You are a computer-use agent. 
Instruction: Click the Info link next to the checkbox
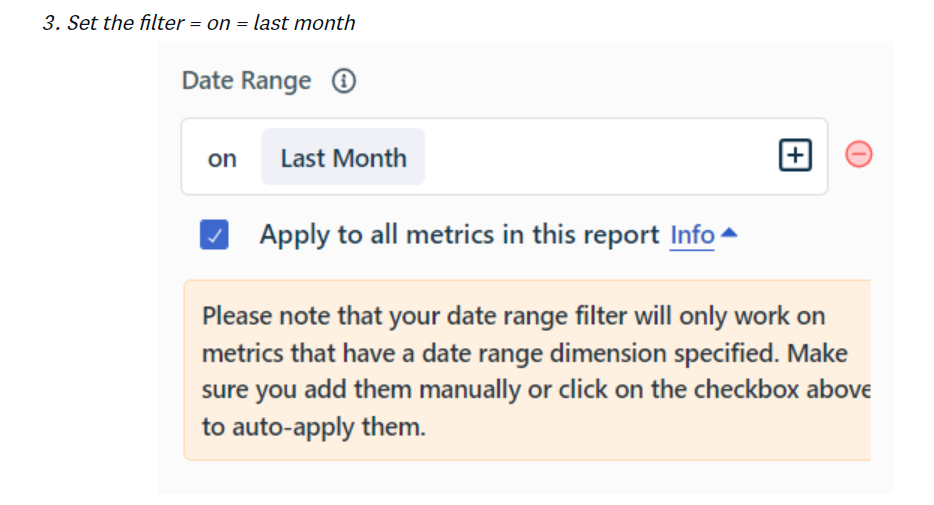click(x=692, y=235)
